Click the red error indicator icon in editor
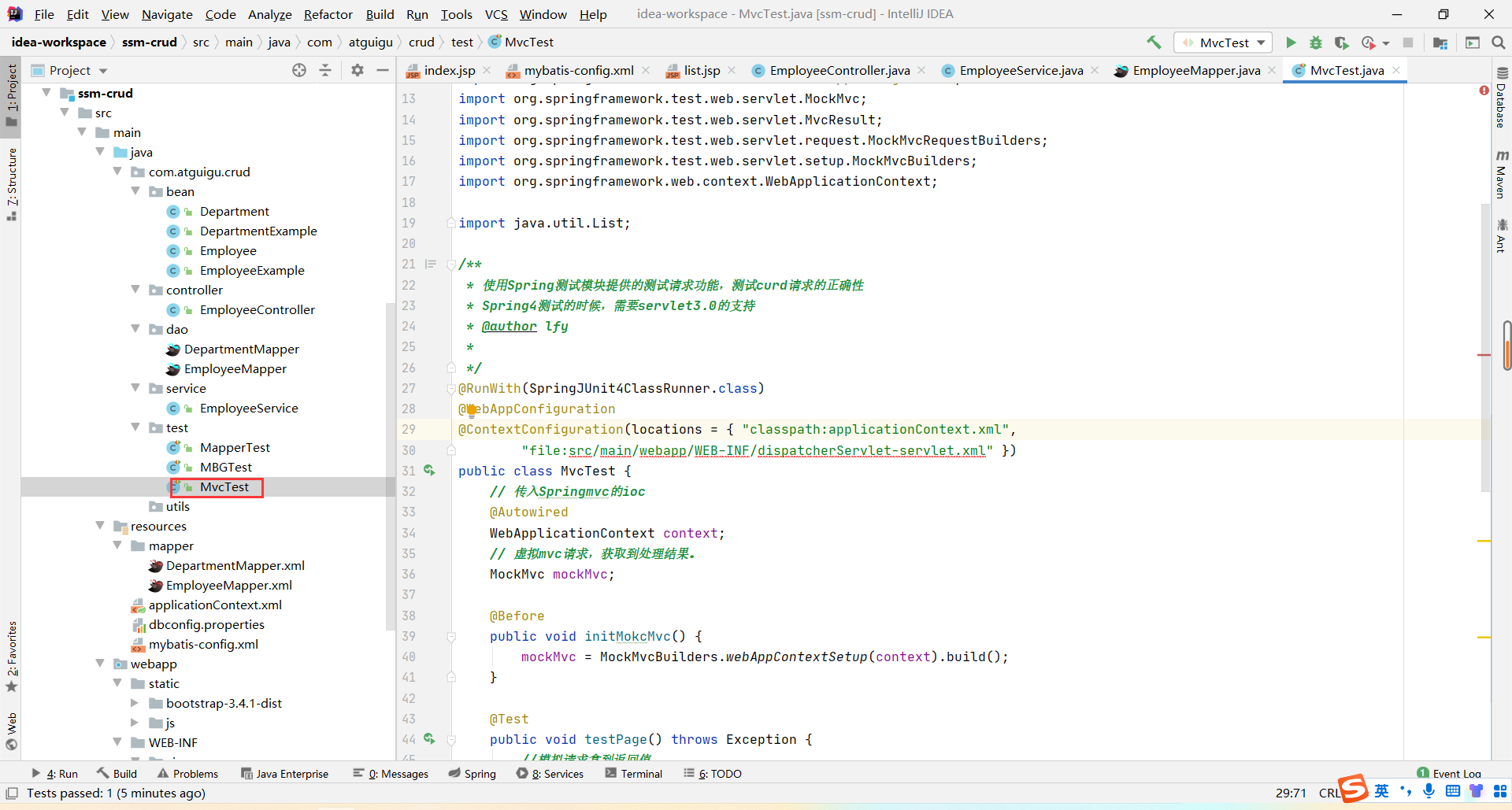Viewport: 1512px width, 810px height. tap(1484, 91)
